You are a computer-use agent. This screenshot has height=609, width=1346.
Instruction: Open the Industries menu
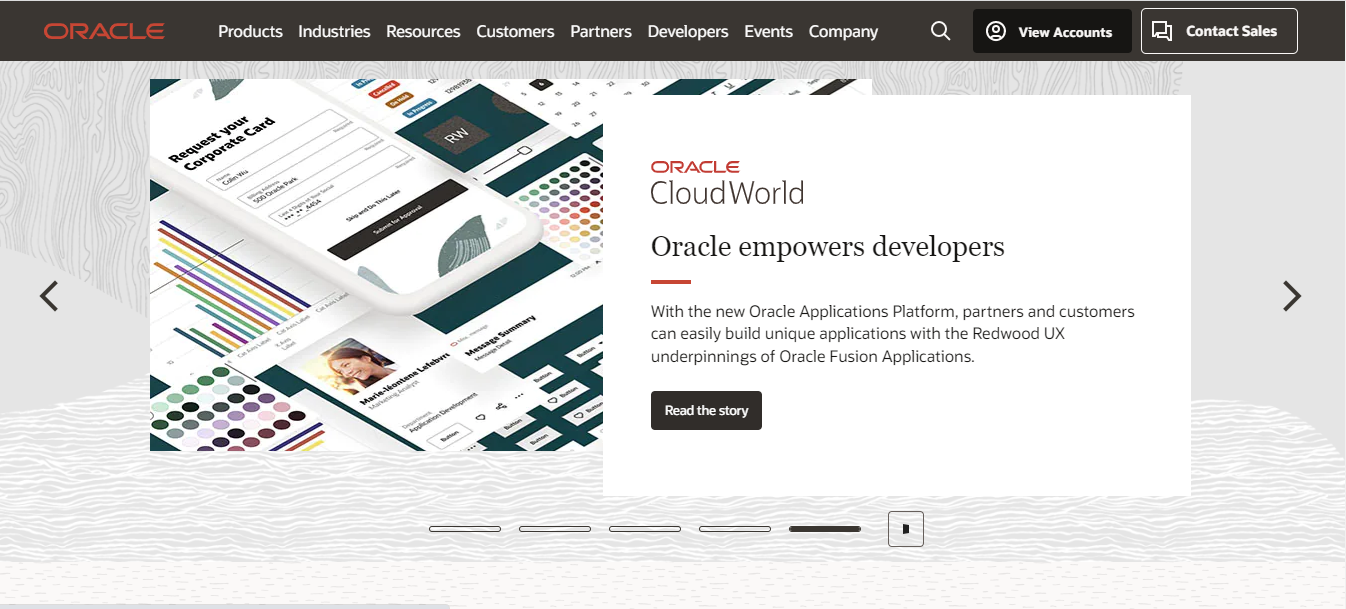[x=334, y=31]
